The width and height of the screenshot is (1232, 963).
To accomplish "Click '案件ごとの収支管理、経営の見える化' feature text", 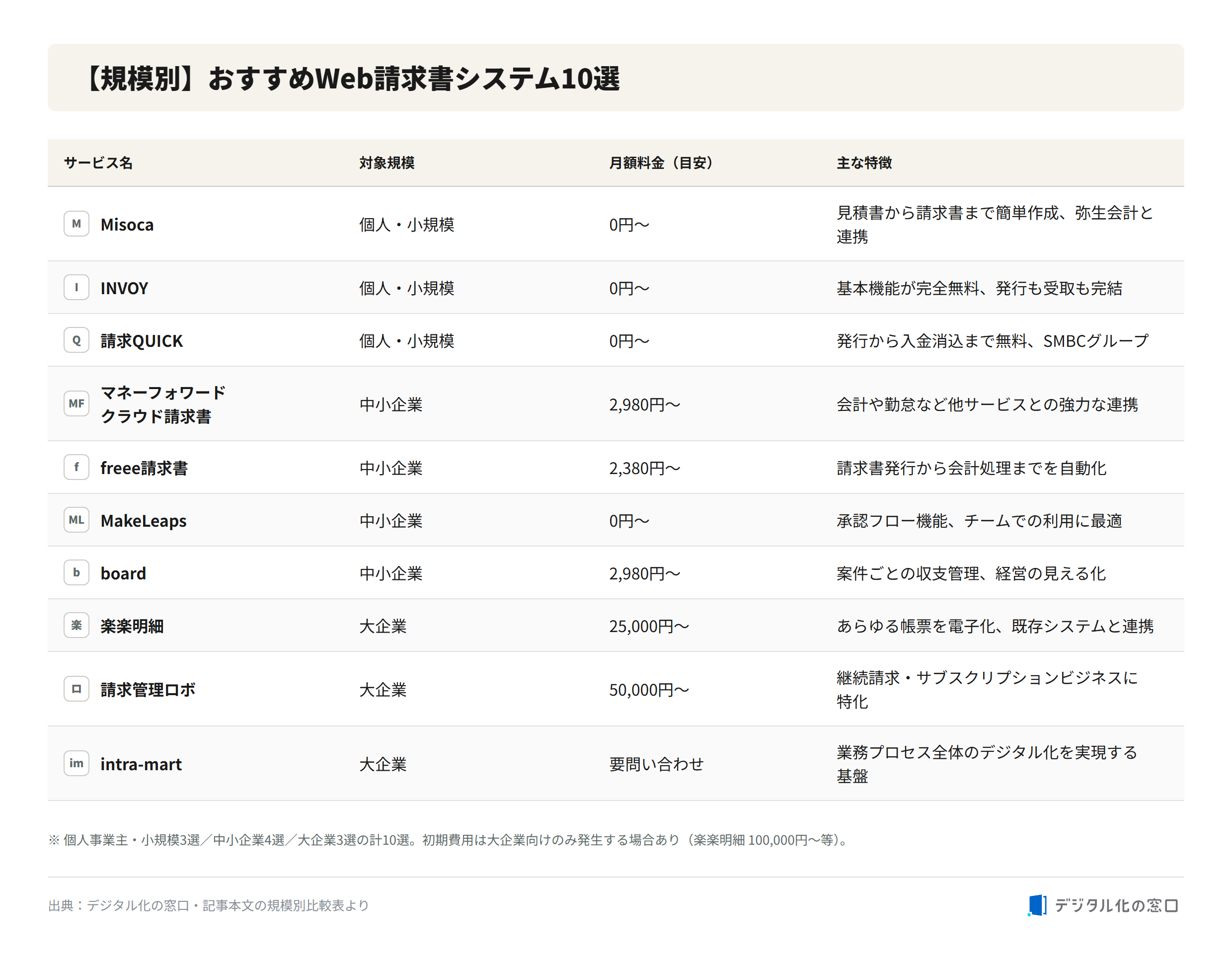I will (x=971, y=573).
